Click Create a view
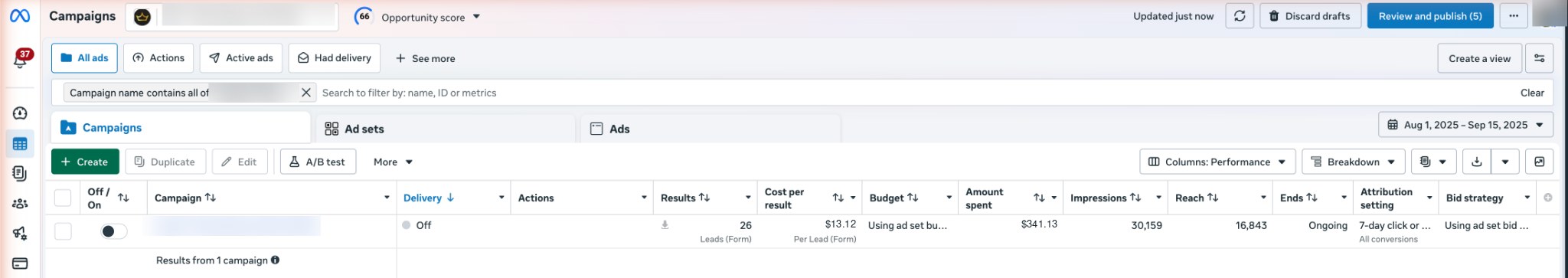This screenshot has width=1568, height=278. click(1479, 58)
